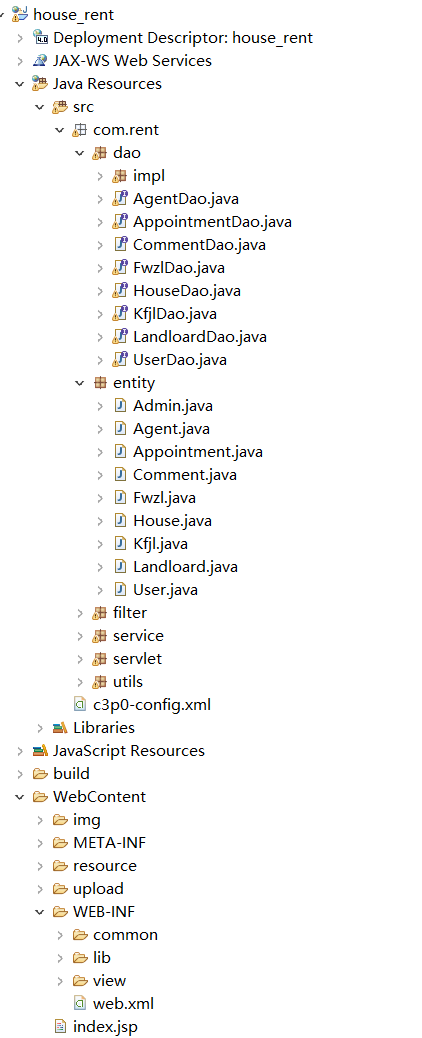Screen dimensions: 422x1038
Task: Click the impl package icon
Action: pos(120,175)
